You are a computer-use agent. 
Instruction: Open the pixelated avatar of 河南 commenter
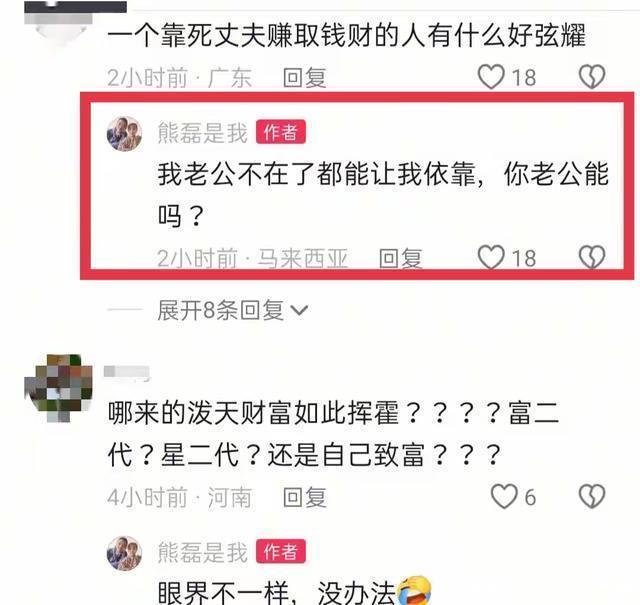pos(58,388)
